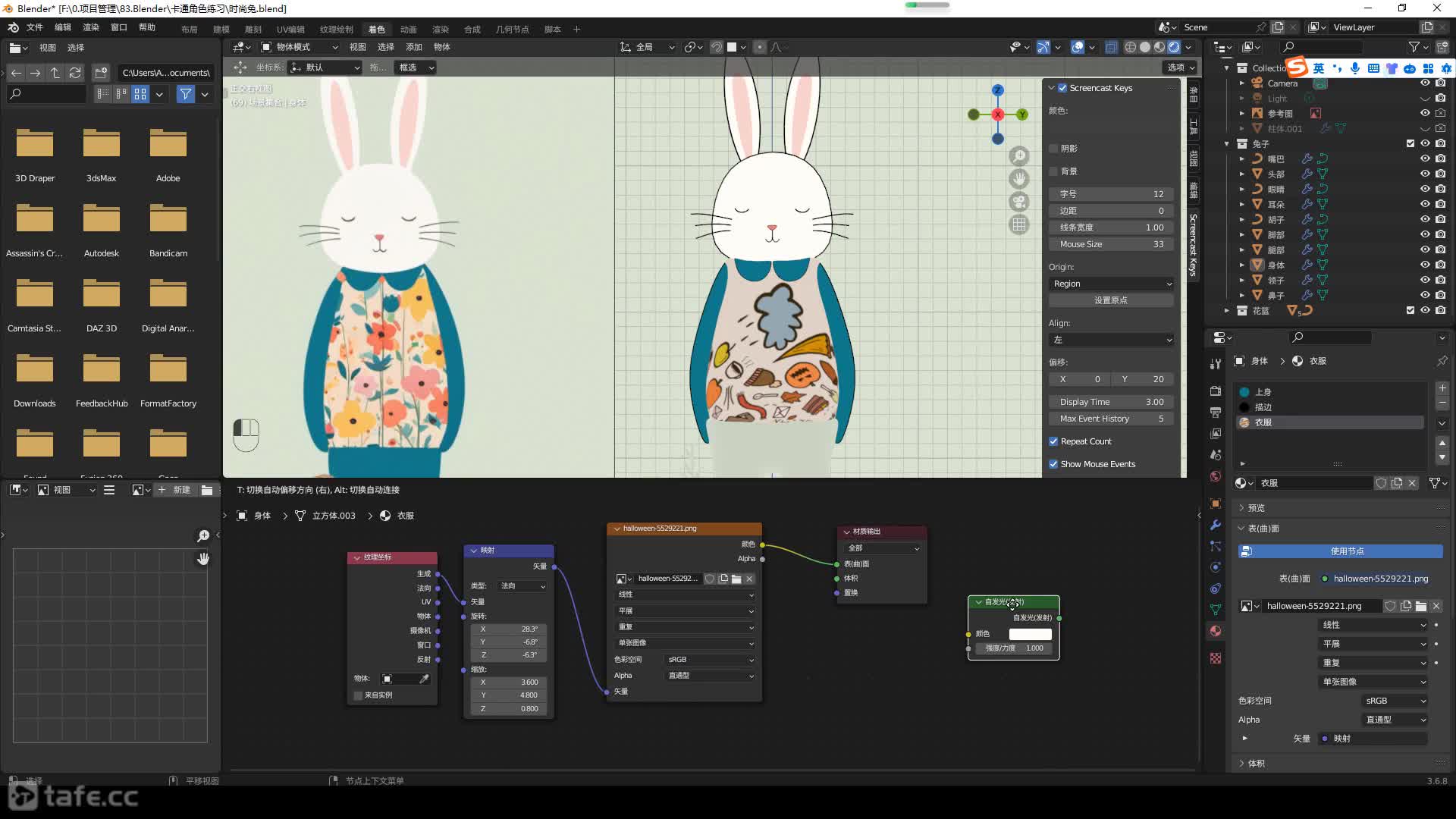Switch to the UV编辑 workspace tab
Screen dimensions: 1456x819
click(x=290, y=30)
